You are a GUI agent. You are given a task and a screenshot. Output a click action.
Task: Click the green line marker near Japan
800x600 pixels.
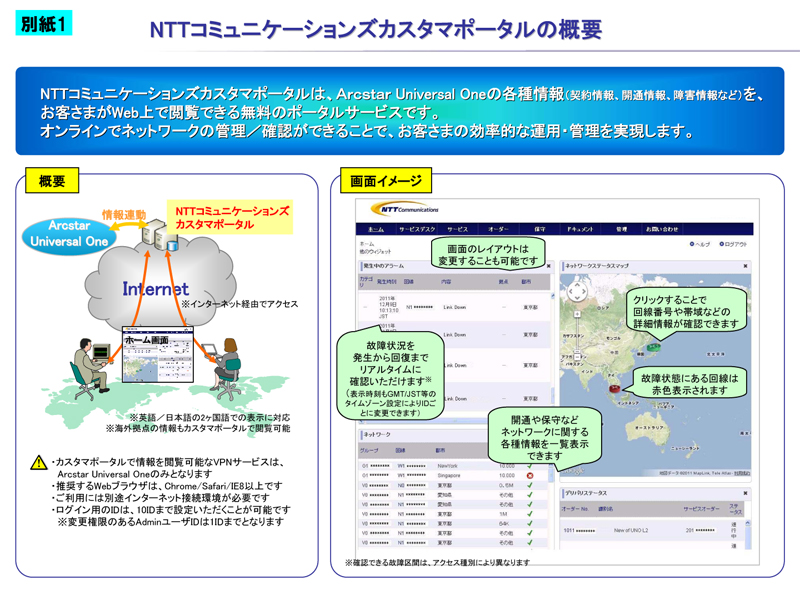tap(653, 347)
